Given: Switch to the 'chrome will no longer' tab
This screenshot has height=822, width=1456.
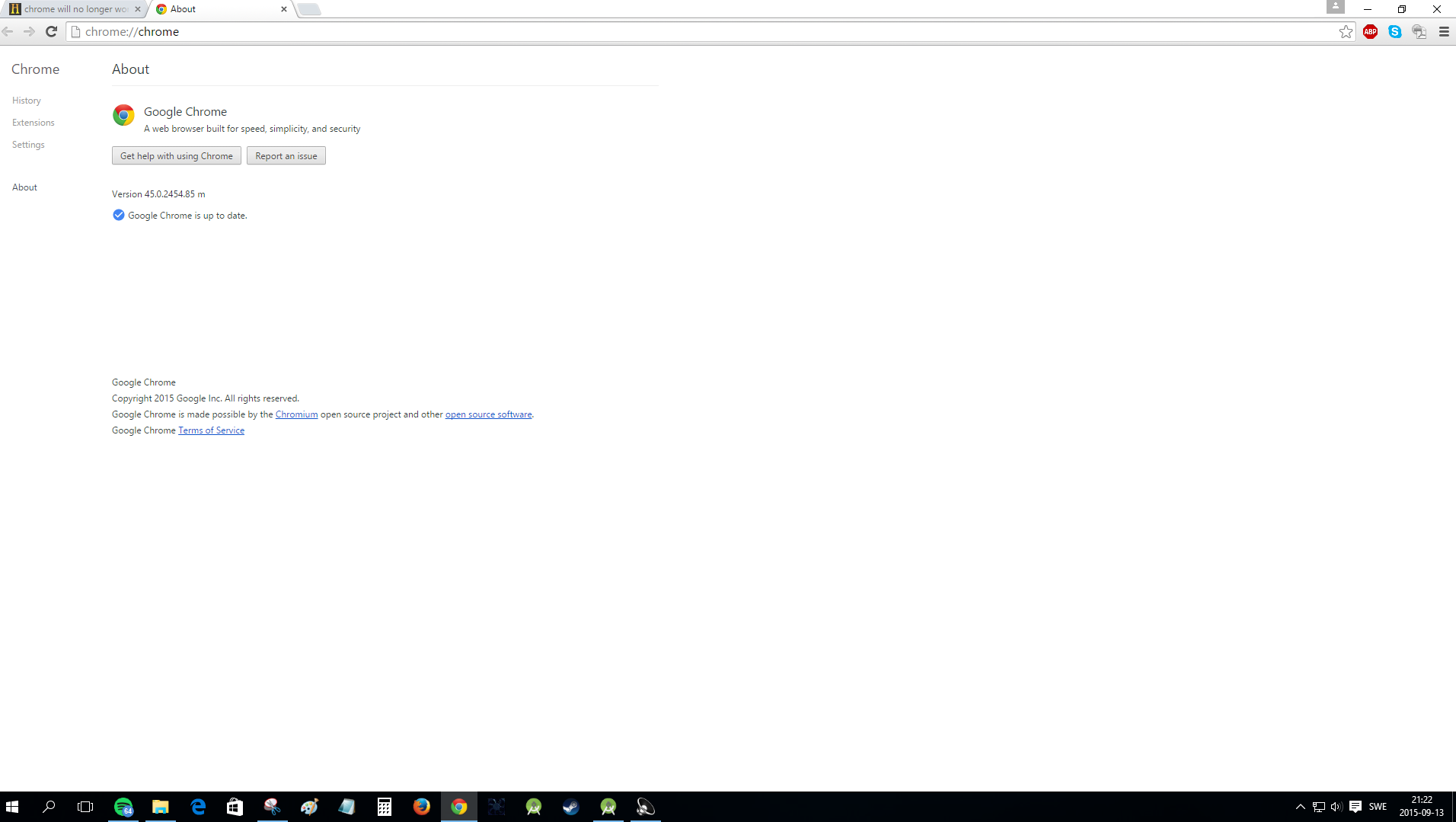Looking at the screenshot, I should pos(75,9).
